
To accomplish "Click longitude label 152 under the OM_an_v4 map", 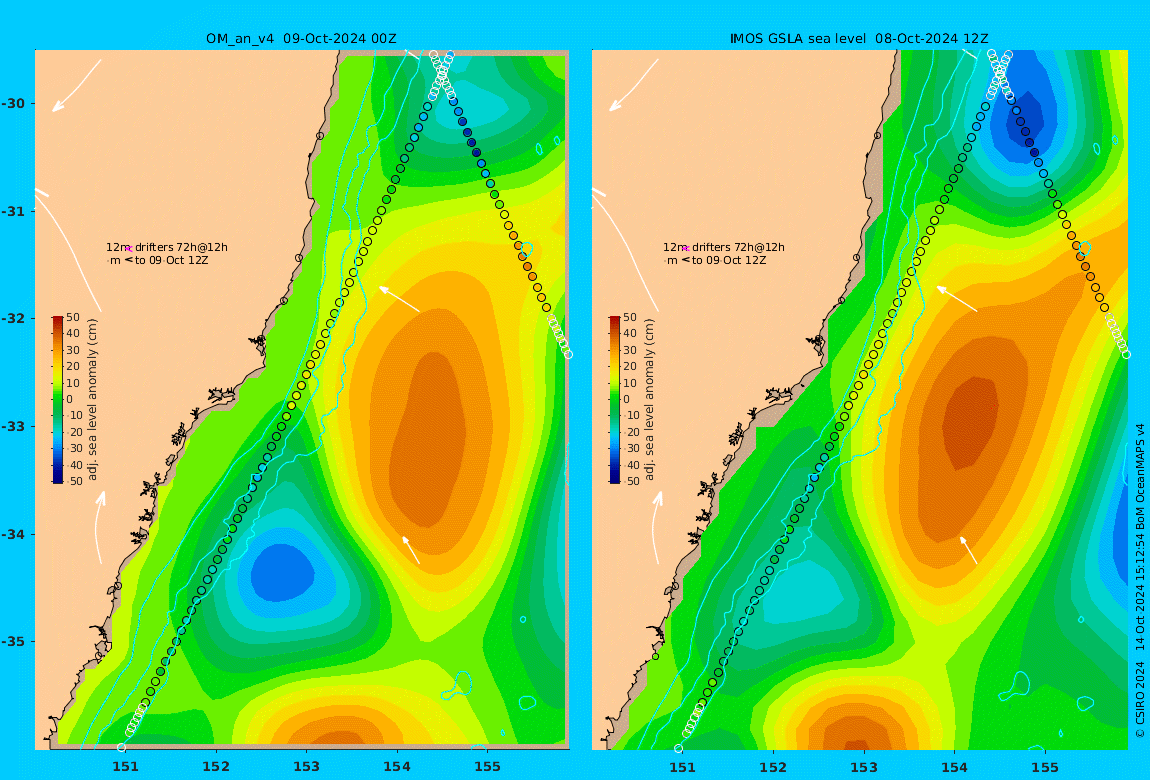I will click(216, 767).
